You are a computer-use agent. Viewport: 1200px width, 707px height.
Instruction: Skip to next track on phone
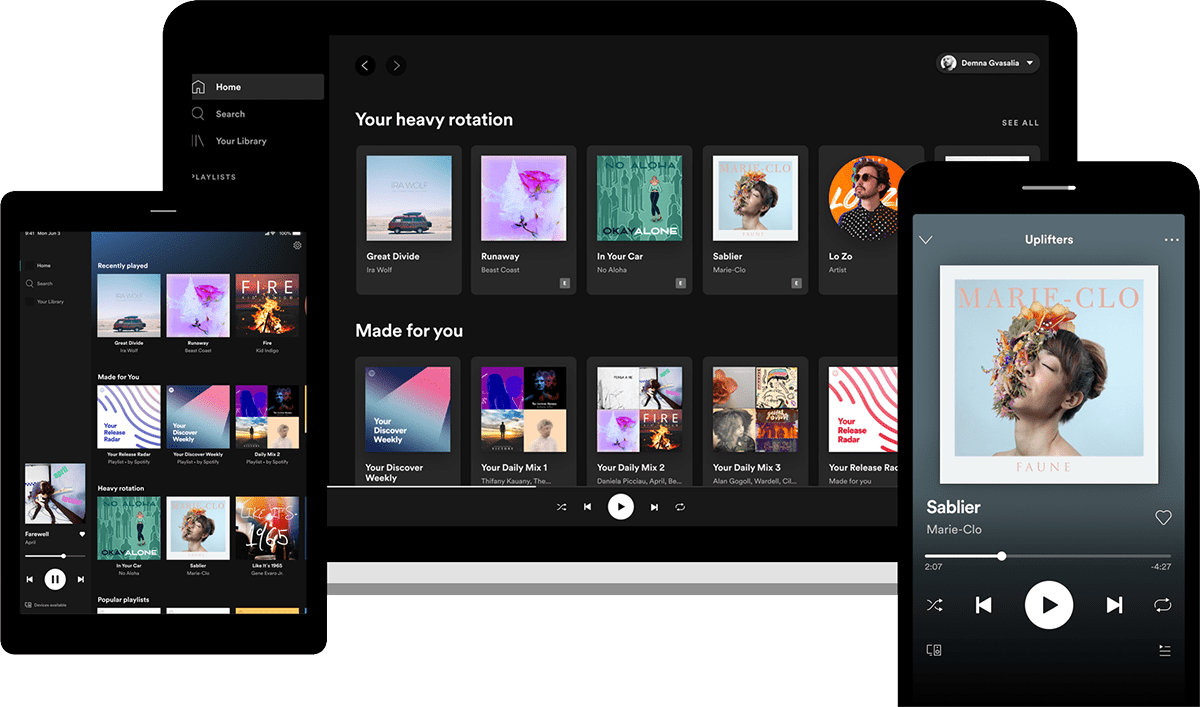click(1114, 605)
